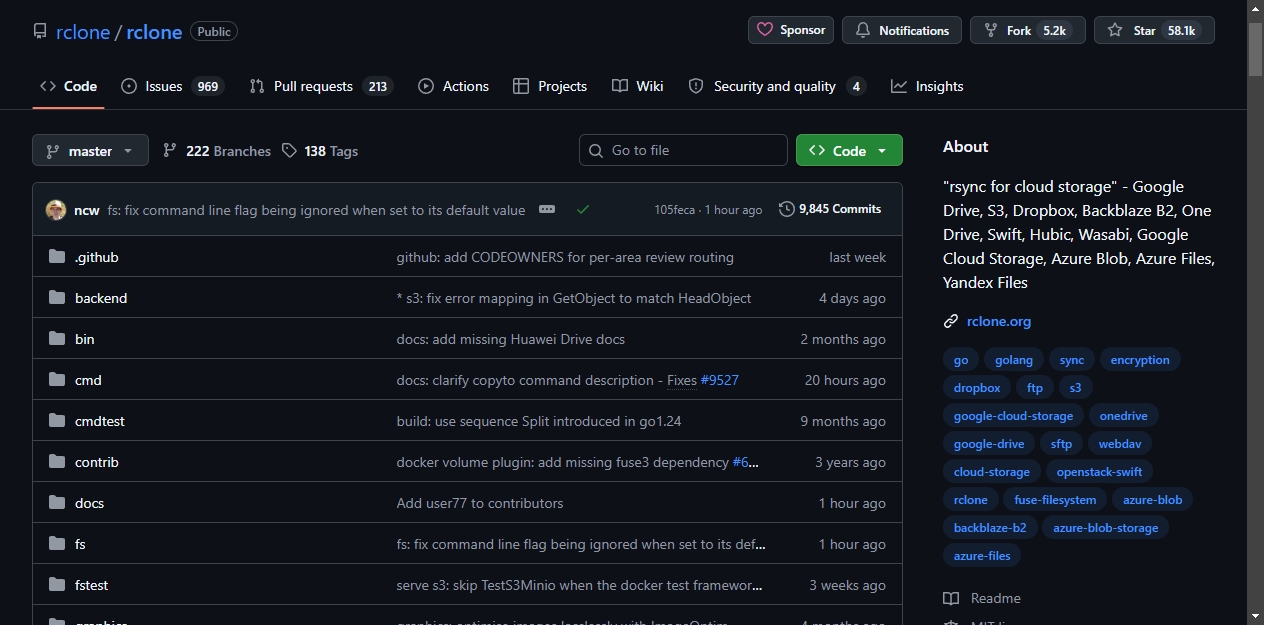Open the Notifications bell button
Viewport: 1264px width, 625px height.
[x=902, y=30]
